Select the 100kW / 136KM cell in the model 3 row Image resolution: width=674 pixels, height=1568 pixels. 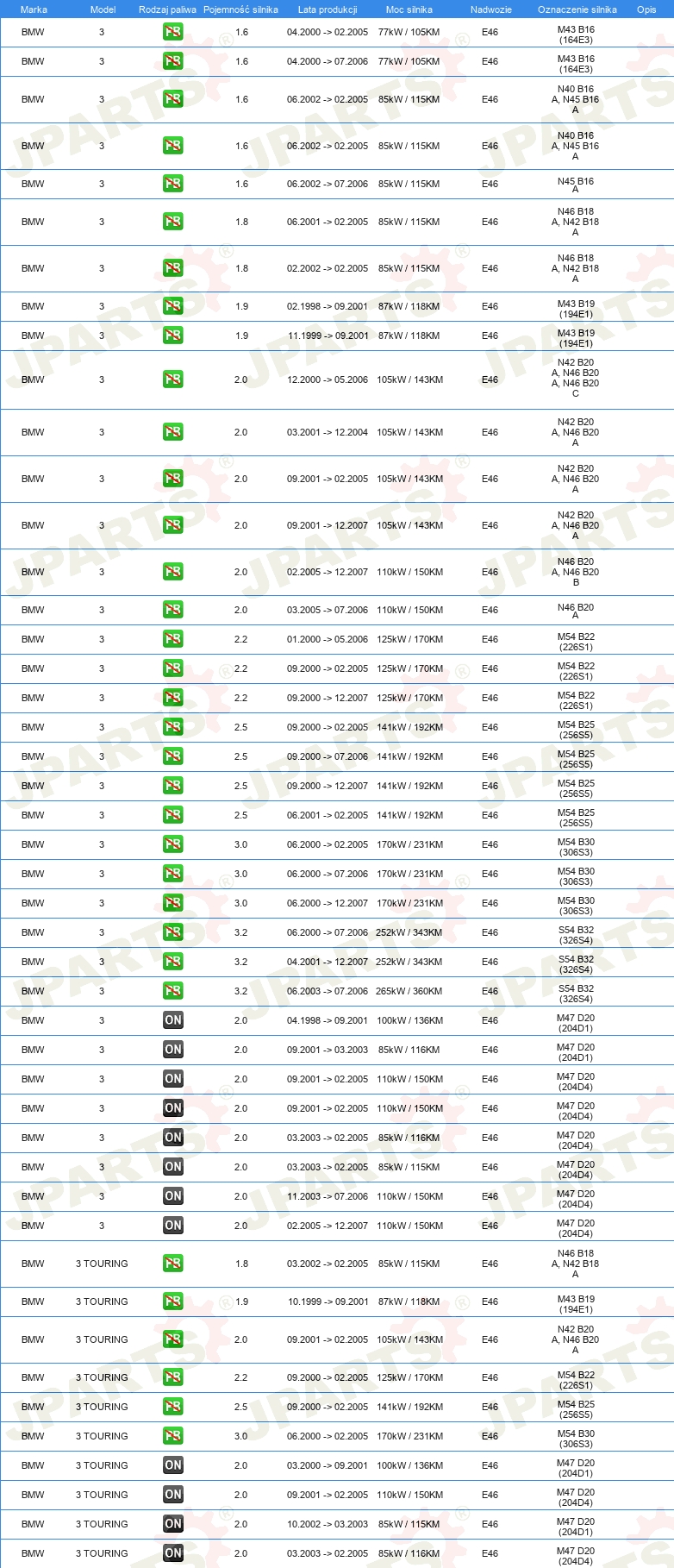coord(409,1020)
